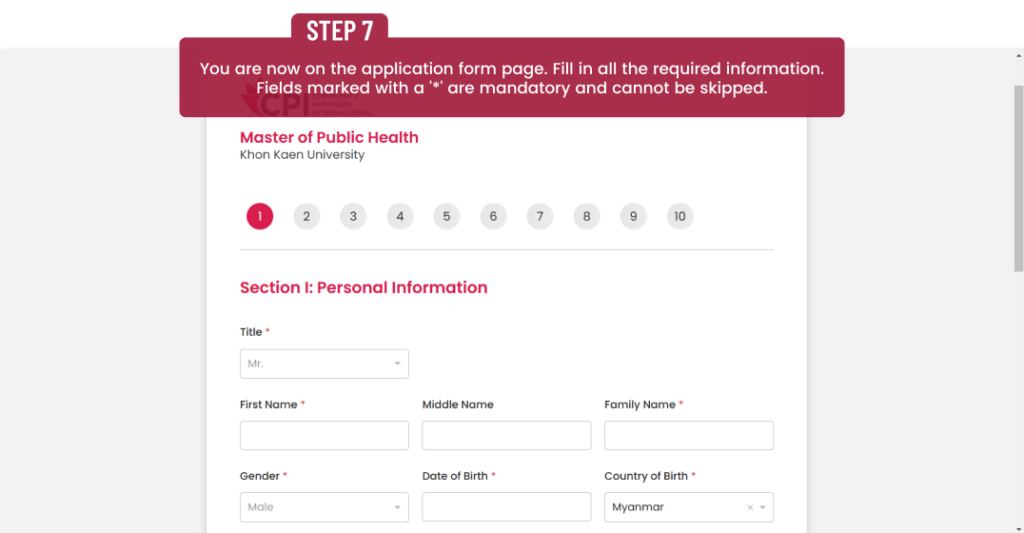This screenshot has width=1024, height=533.
Task: Expand the Gender dropdown
Action: point(324,507)
